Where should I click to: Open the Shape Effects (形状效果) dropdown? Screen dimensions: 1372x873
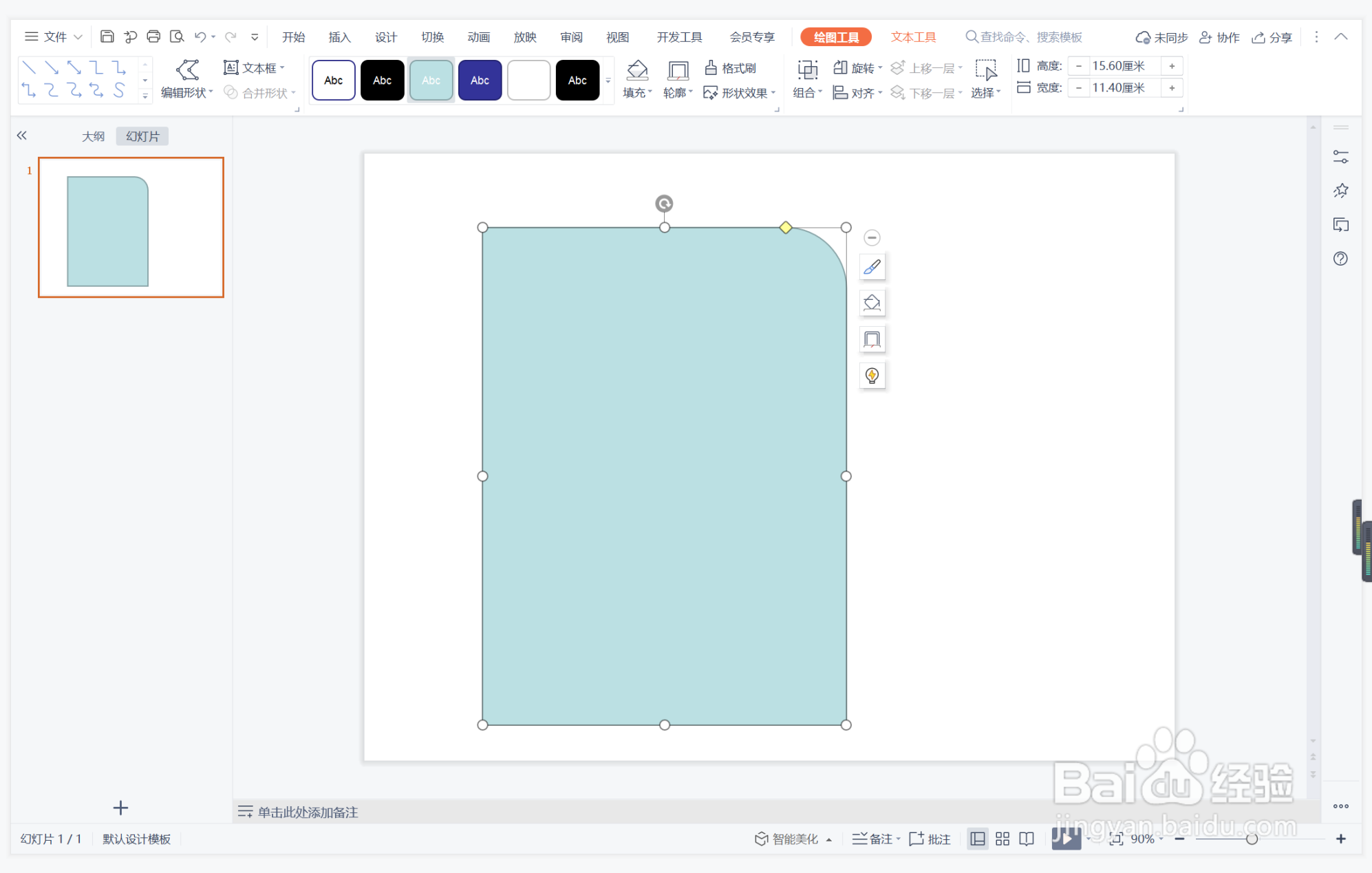pyautogui.click(x=740, y=93)
